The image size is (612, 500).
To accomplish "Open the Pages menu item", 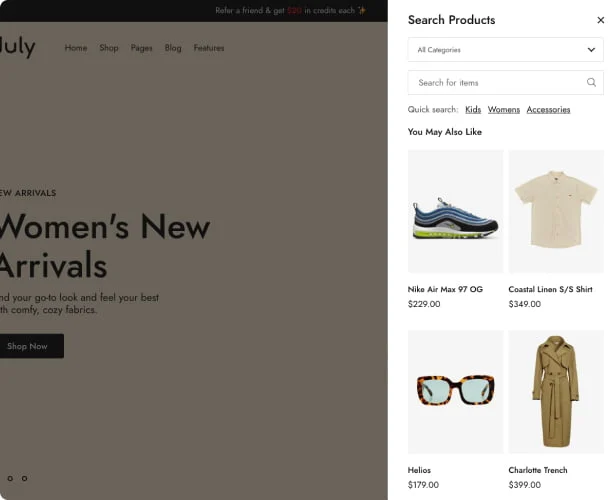I will [141, 48].
